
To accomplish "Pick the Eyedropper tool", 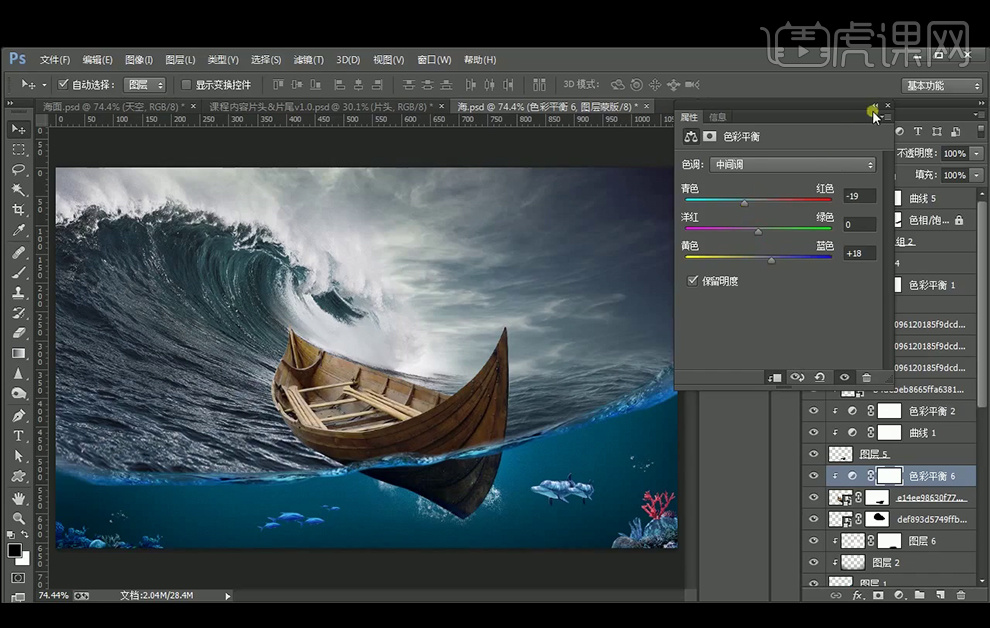I will (x=18, y=231).
